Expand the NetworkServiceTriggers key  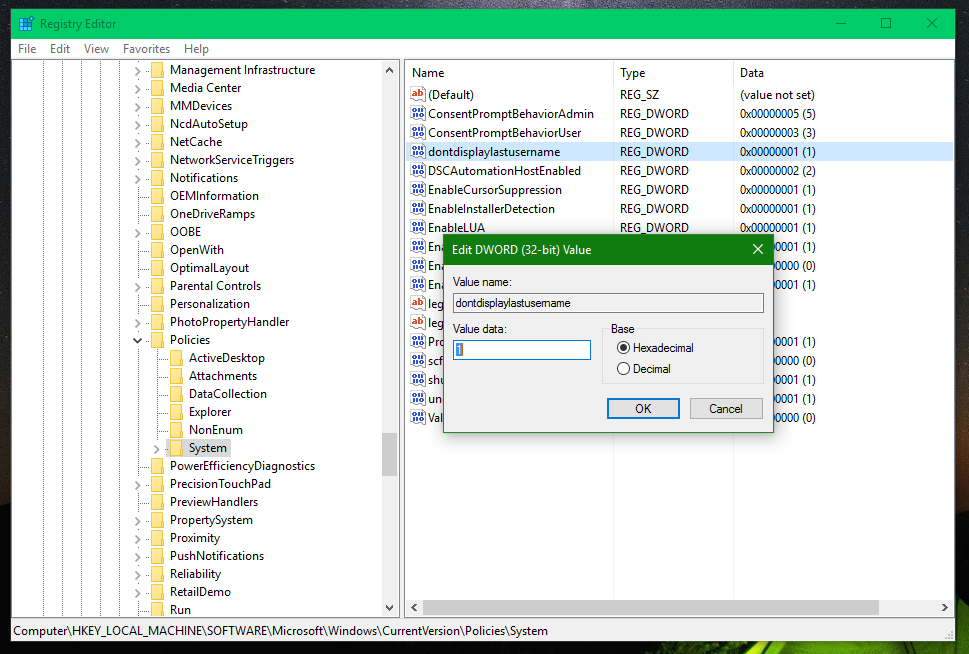coord(137,161)
